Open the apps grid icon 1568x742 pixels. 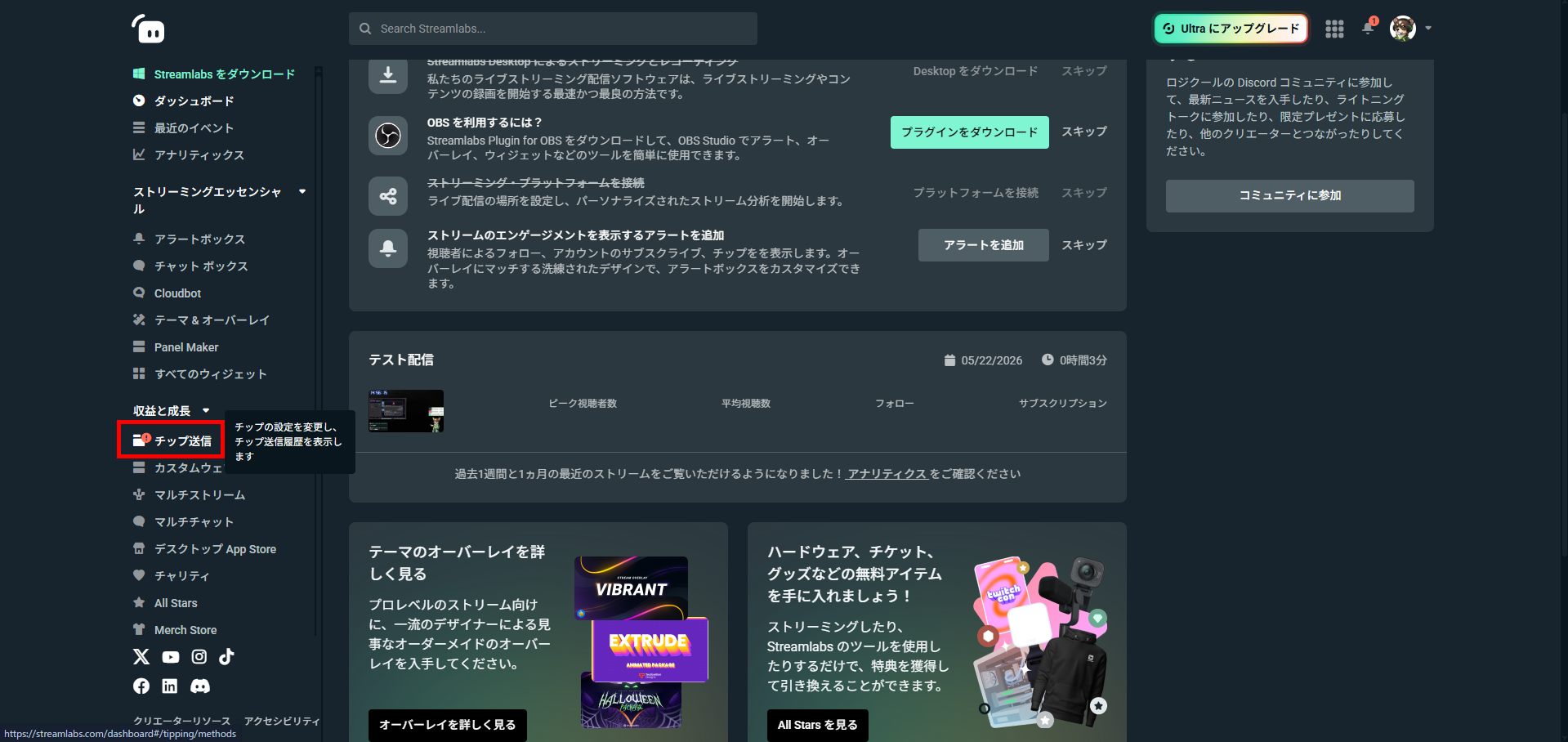(x=1334, y=29)
